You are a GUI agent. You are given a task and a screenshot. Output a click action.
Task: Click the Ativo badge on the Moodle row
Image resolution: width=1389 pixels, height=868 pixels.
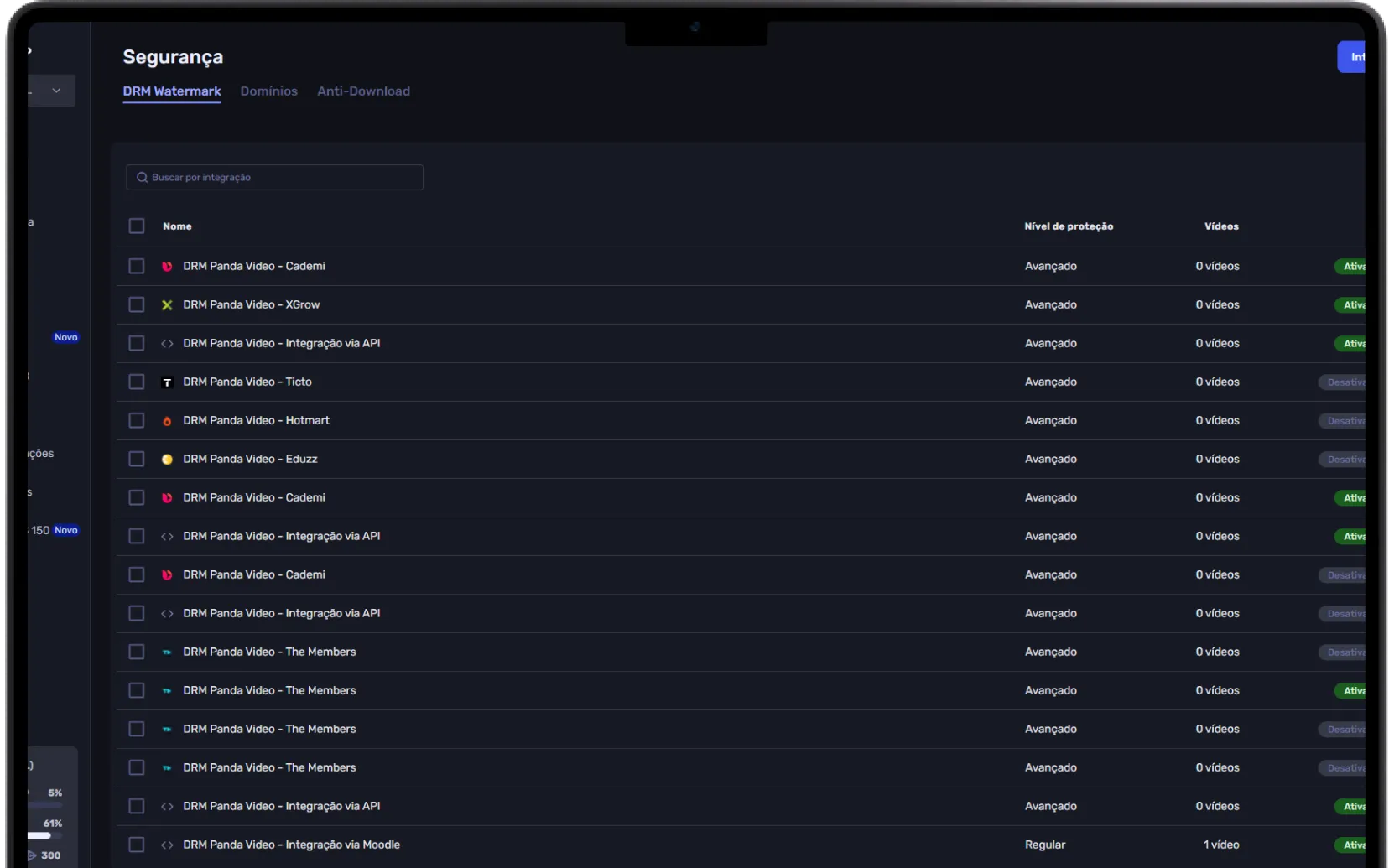[1350, 845]
